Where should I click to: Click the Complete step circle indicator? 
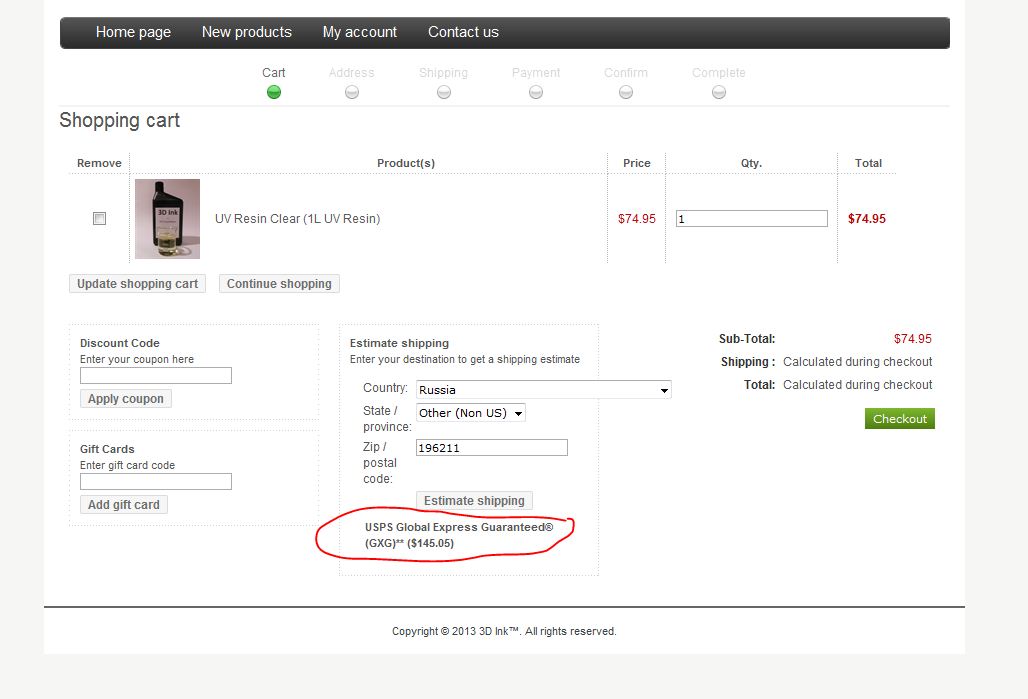tap(719, 92)
